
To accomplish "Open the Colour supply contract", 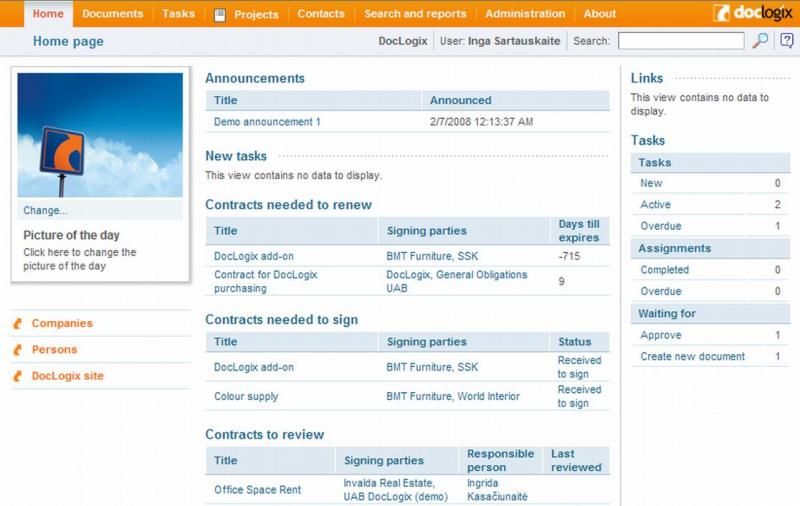I will (246, 396).
